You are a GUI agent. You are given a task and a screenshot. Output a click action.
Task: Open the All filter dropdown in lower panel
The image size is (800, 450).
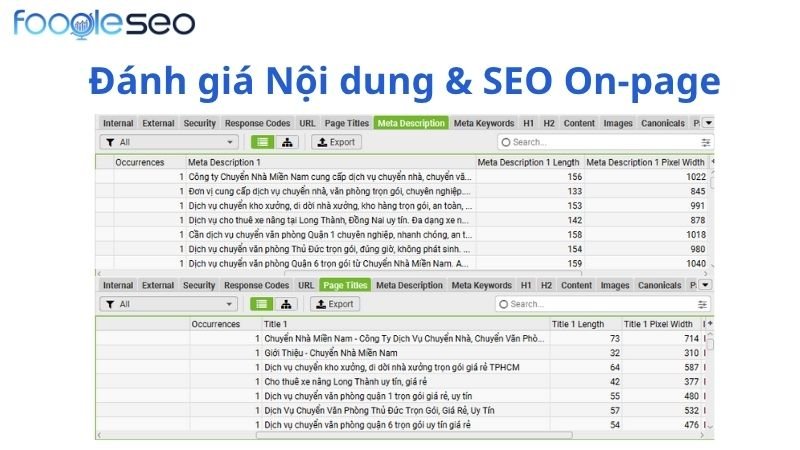click(168, 304)
